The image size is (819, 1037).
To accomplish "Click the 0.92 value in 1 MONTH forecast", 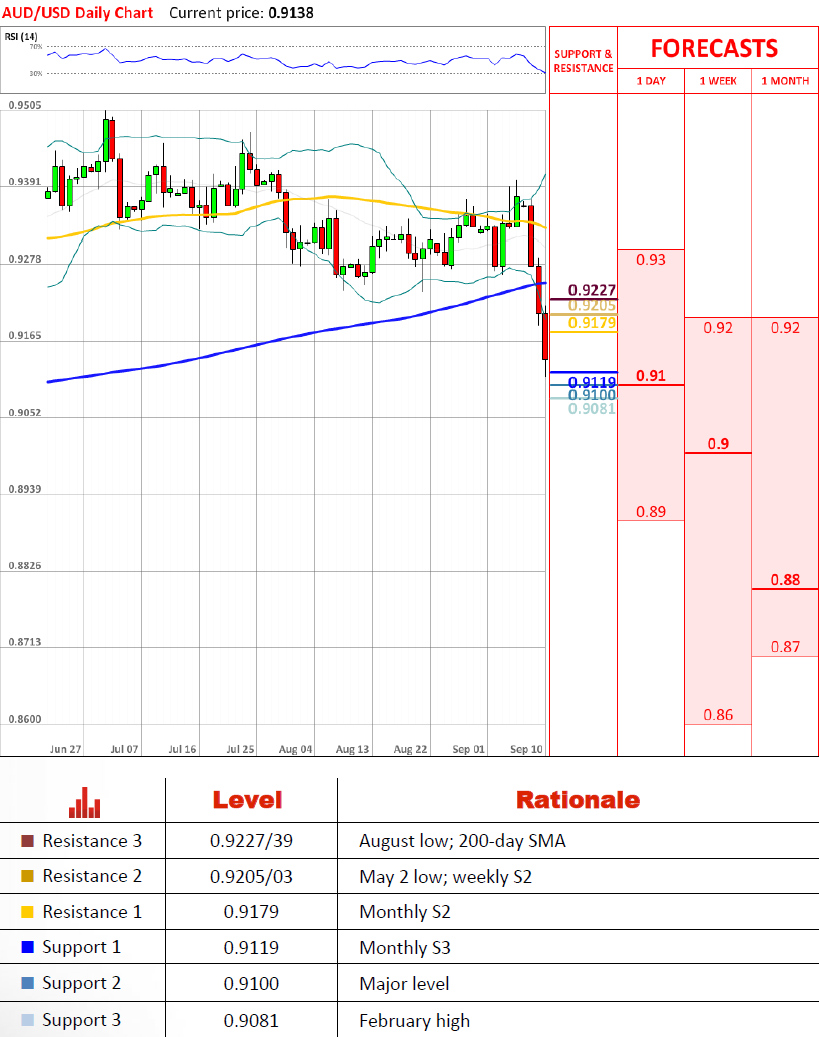I will 785,328.
